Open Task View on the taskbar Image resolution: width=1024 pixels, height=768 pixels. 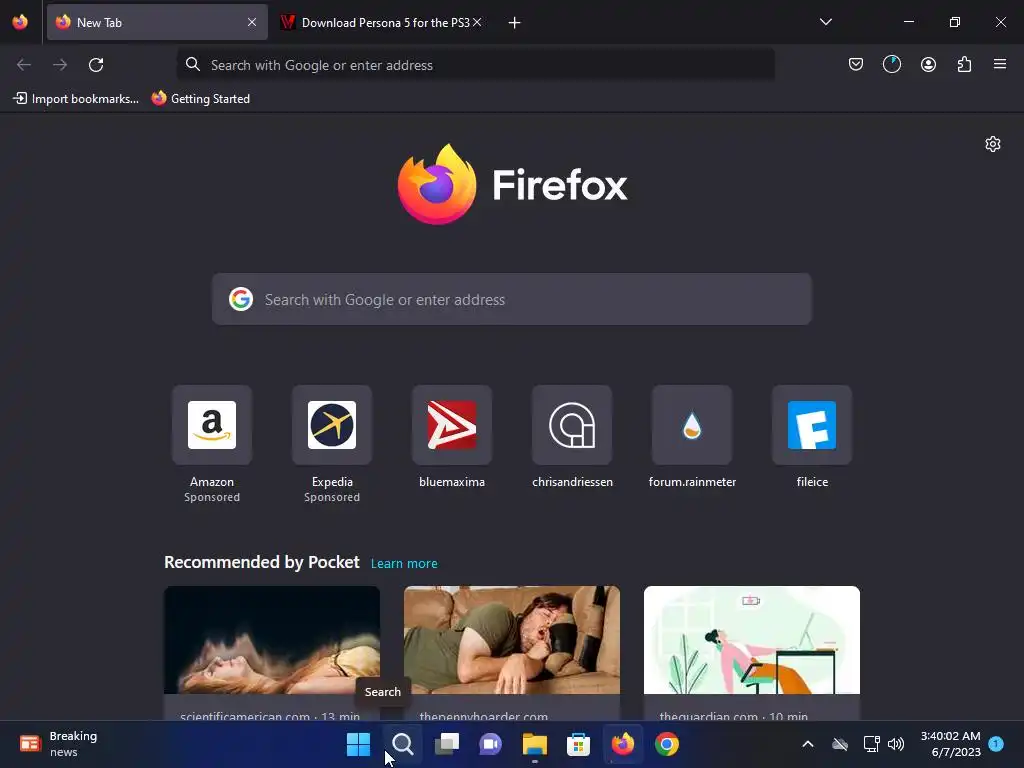point(447,744)
